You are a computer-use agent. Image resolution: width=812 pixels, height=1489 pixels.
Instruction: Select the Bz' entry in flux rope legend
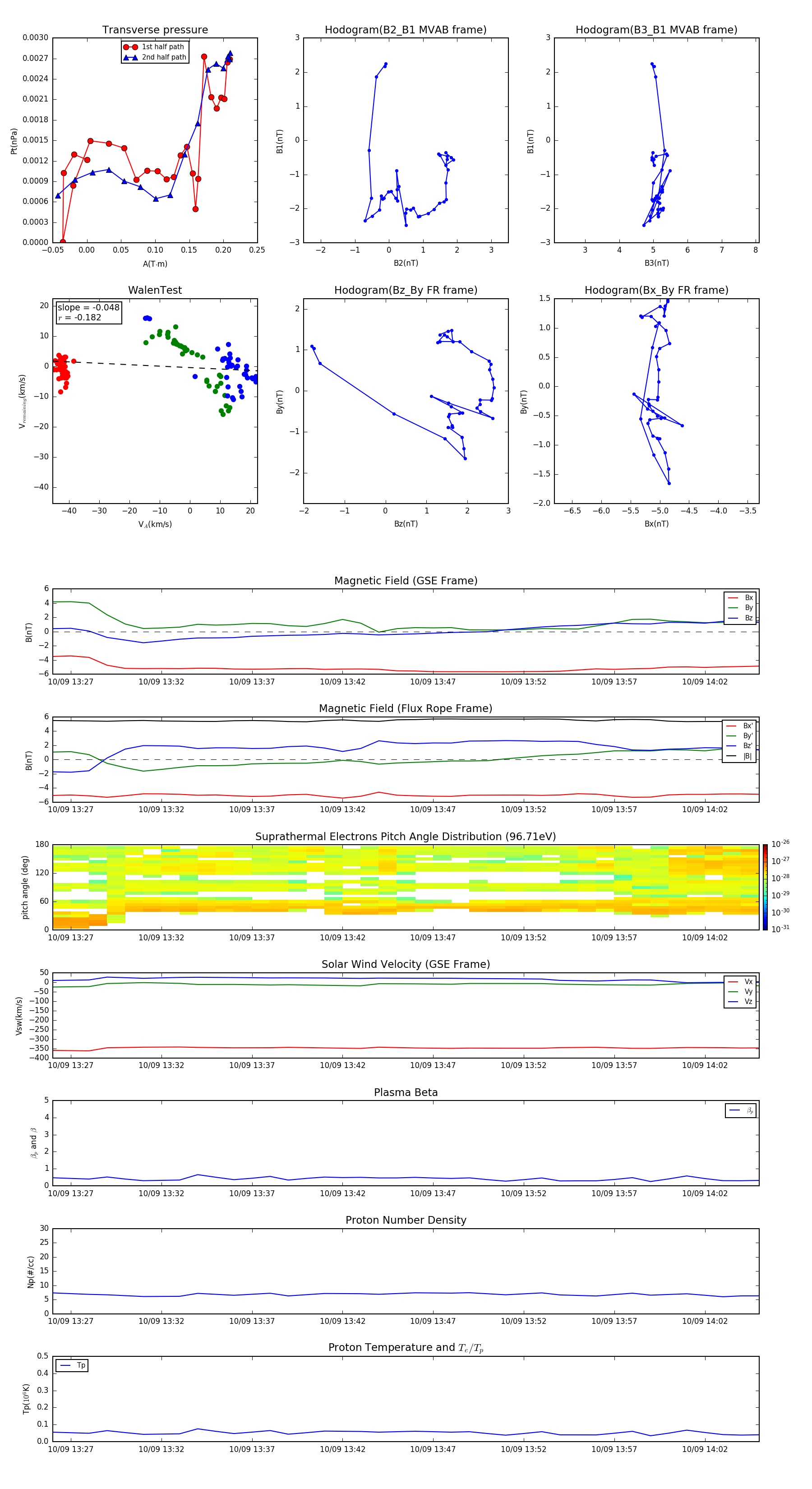coord(740,746)
